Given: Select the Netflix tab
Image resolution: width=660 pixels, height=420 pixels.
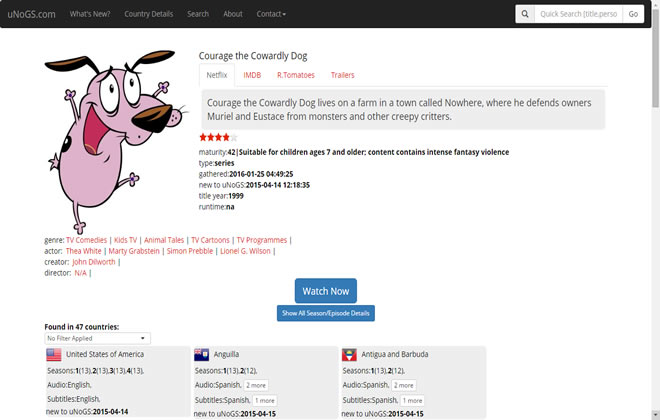Looking at the screenshot, I should coord(217,75).
